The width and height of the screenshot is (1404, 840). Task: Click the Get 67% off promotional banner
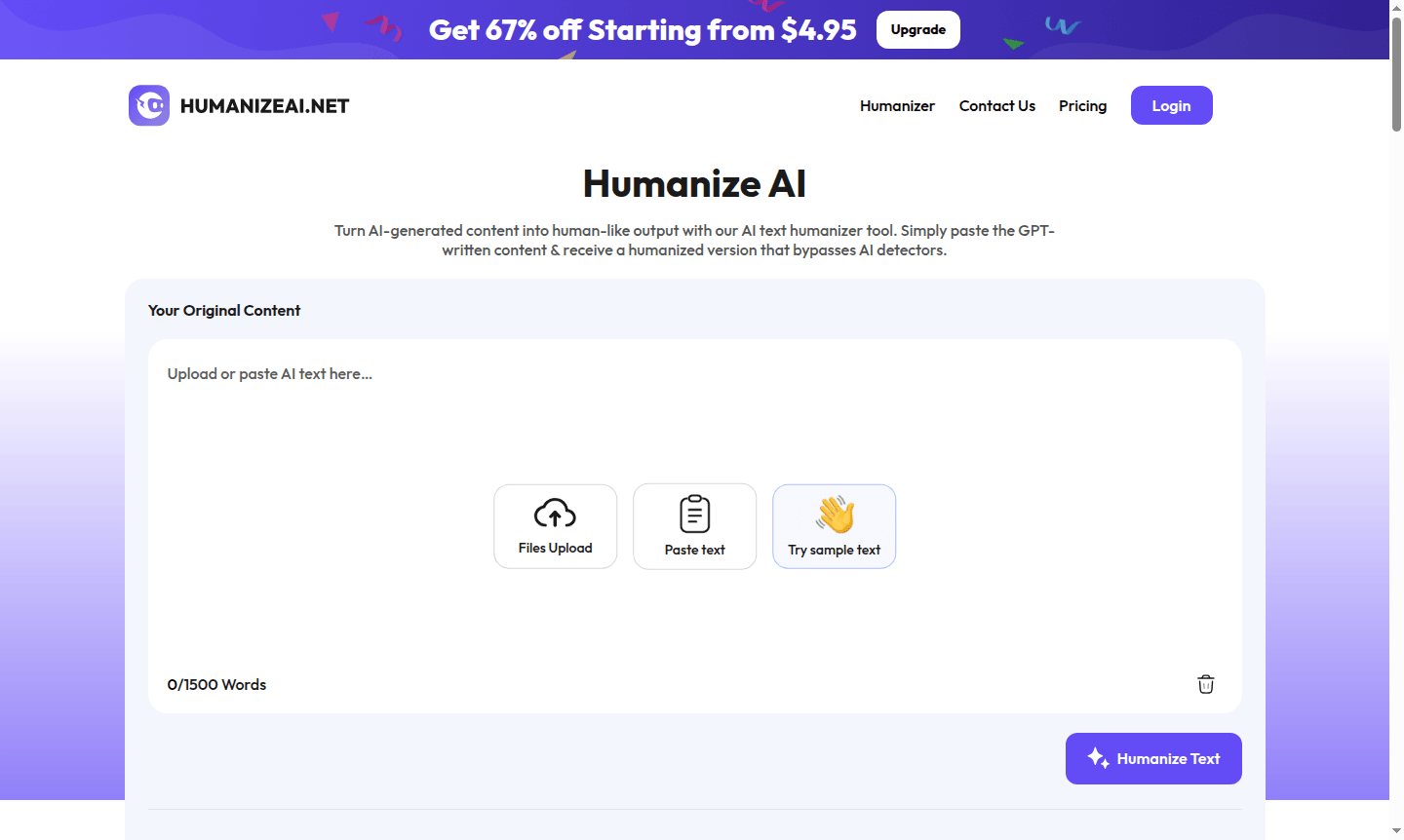click(x=643, y=29)
